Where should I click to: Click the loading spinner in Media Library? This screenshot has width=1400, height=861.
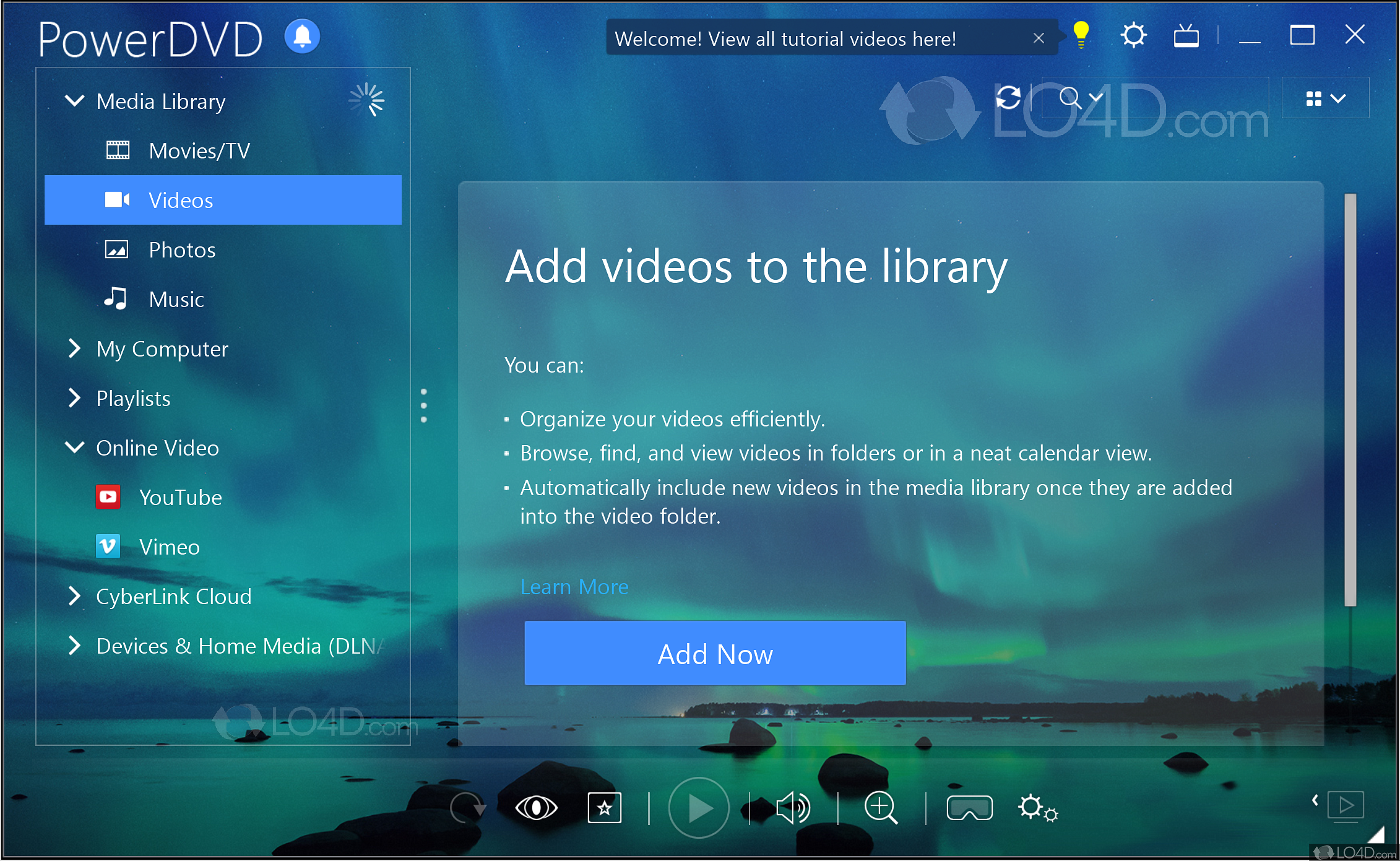[366, 100]
